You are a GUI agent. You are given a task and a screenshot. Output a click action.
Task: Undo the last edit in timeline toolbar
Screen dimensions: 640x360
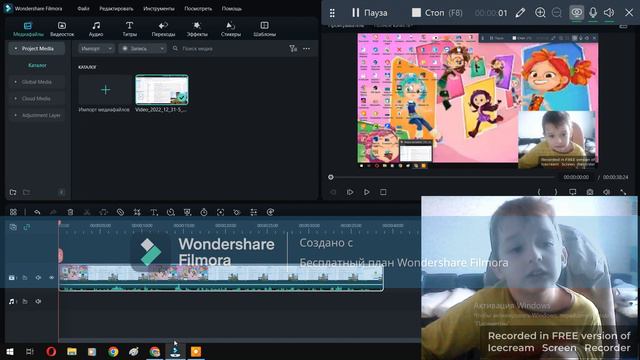coord(37,212)
